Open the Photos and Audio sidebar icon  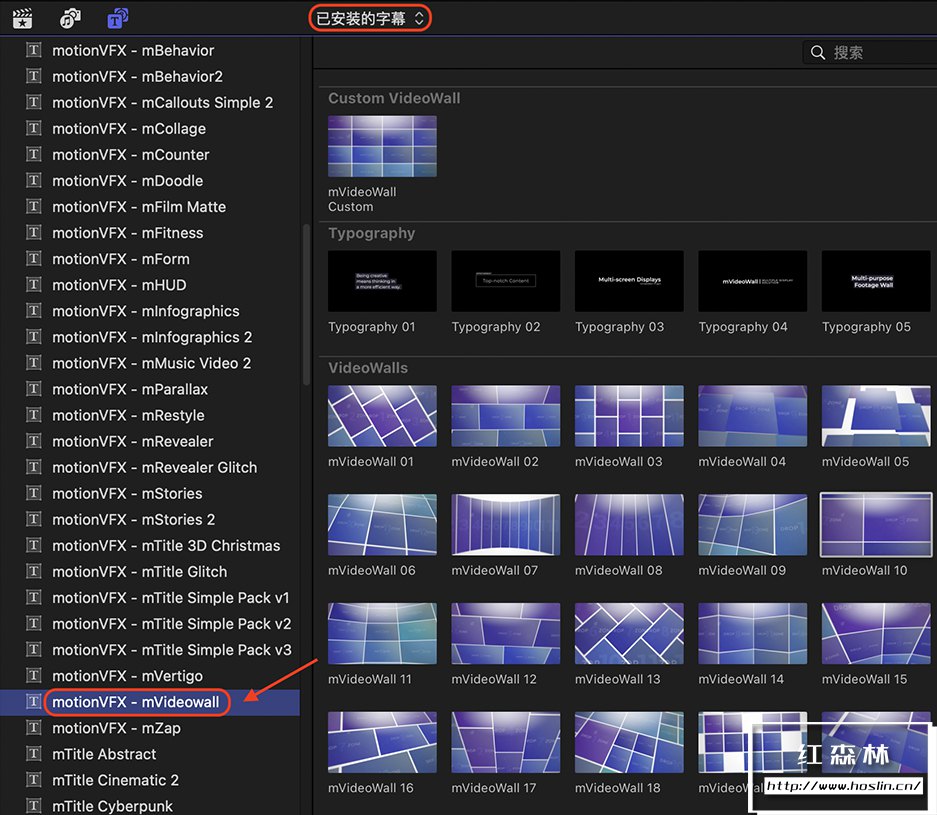[70, 18]
